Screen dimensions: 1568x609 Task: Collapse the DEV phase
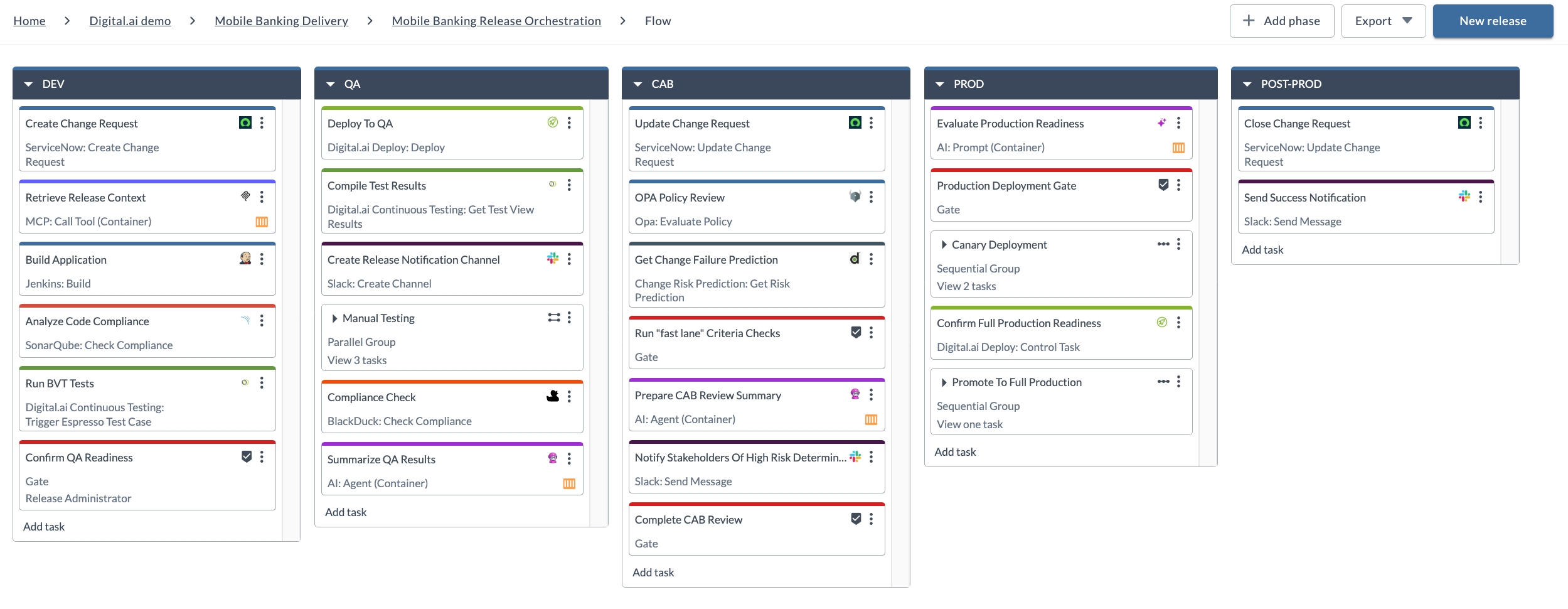28,84
